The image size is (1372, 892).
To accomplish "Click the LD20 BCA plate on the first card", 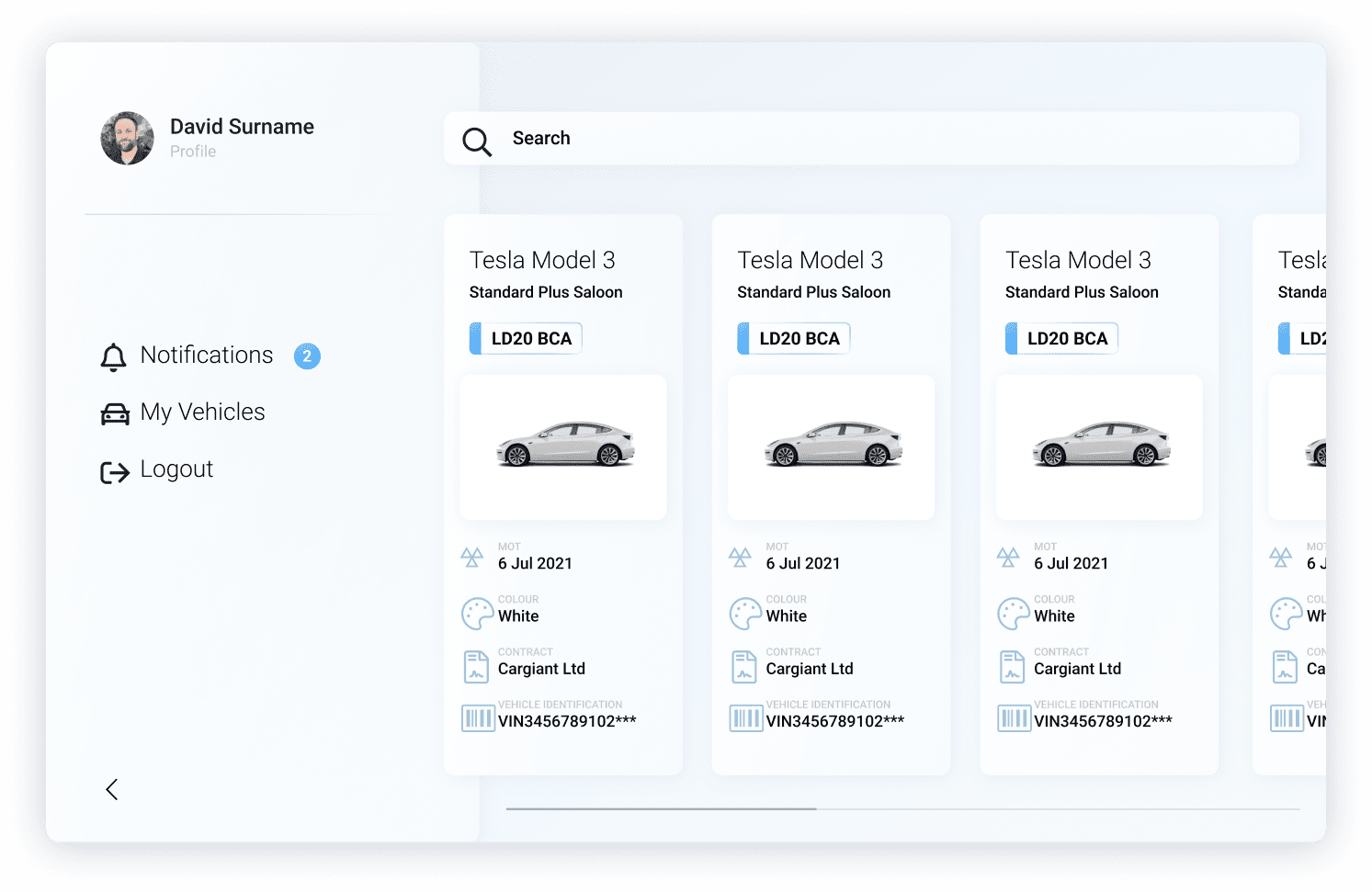I will click(x=526, y=338).
